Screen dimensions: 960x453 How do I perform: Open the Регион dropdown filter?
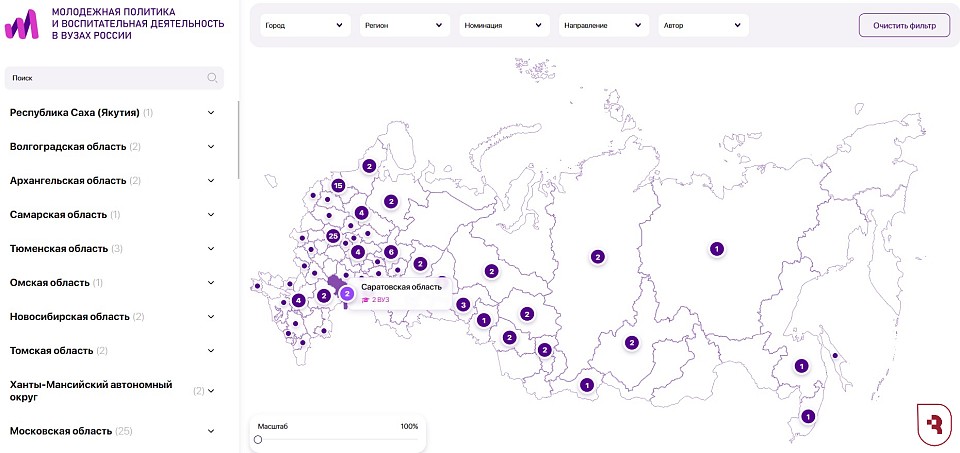coord(405,26)
